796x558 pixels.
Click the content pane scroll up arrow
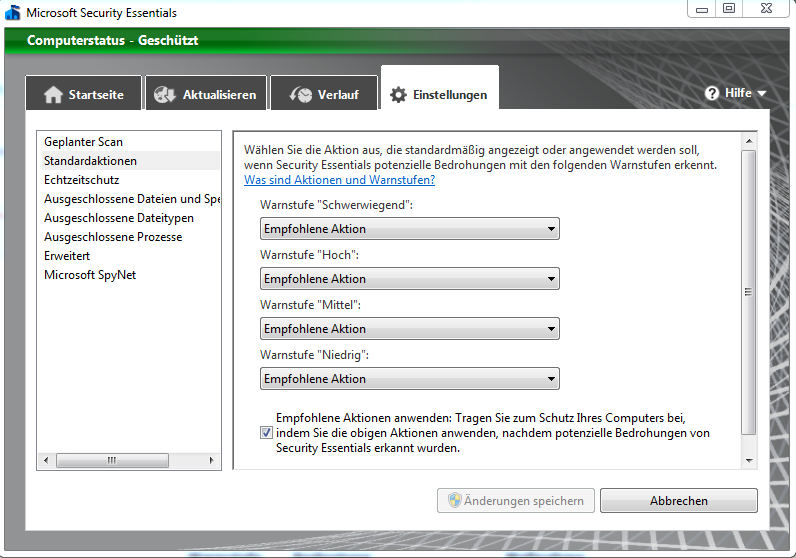(x=749, y=140)
